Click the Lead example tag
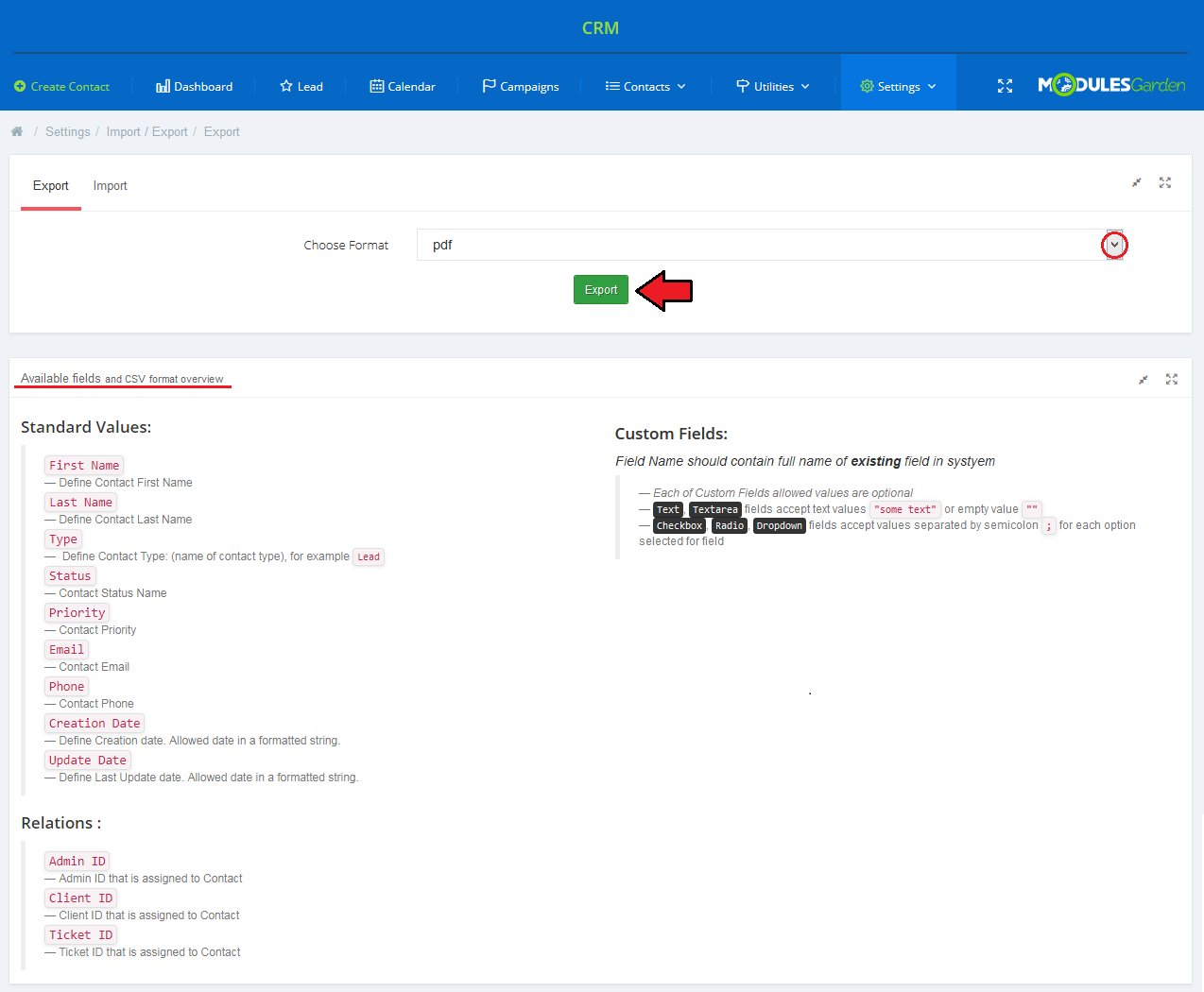This screenshot has height=992, width=1204. 369,557
